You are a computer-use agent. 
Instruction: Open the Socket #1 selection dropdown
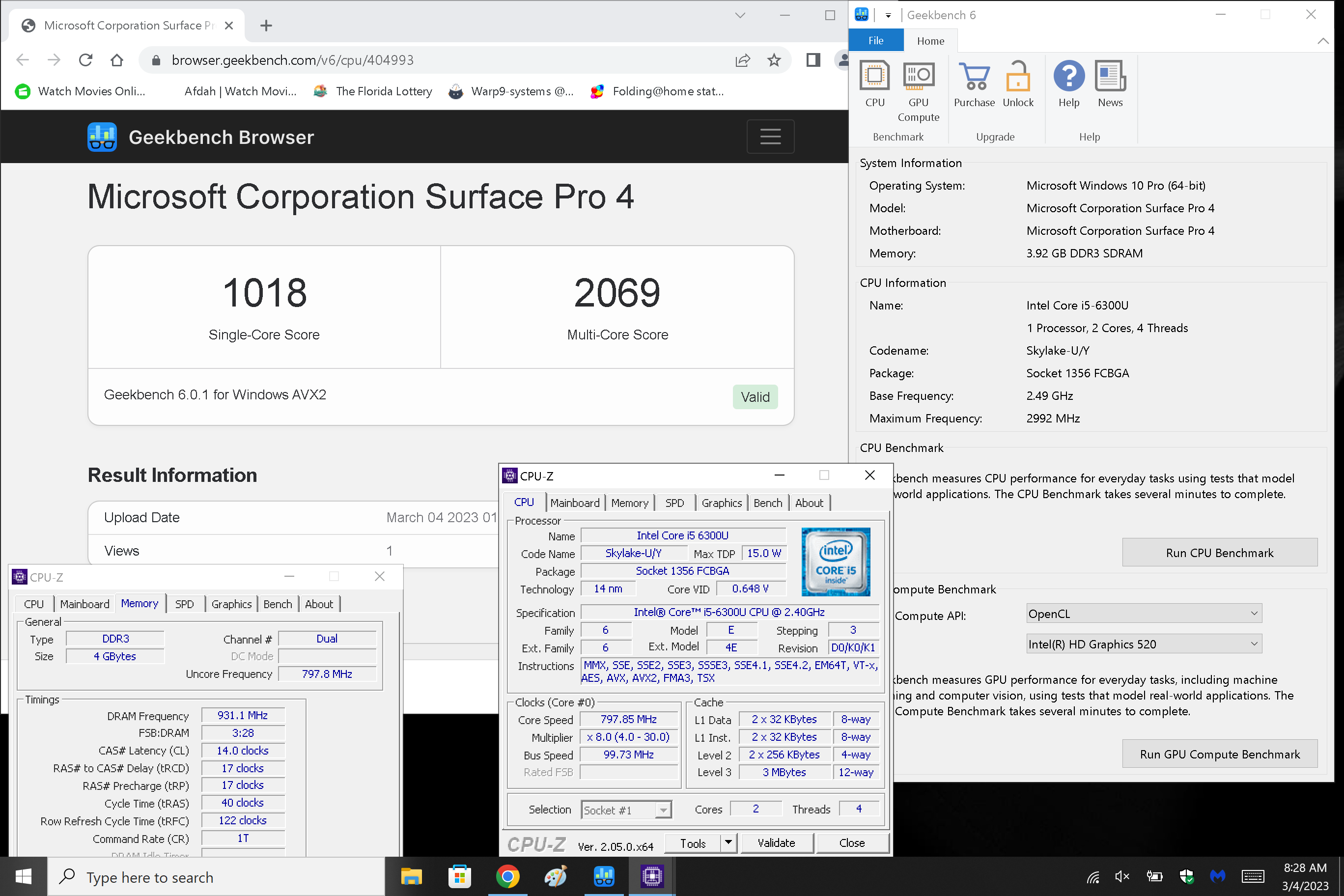pyautogui.click(x=626, y=810)
